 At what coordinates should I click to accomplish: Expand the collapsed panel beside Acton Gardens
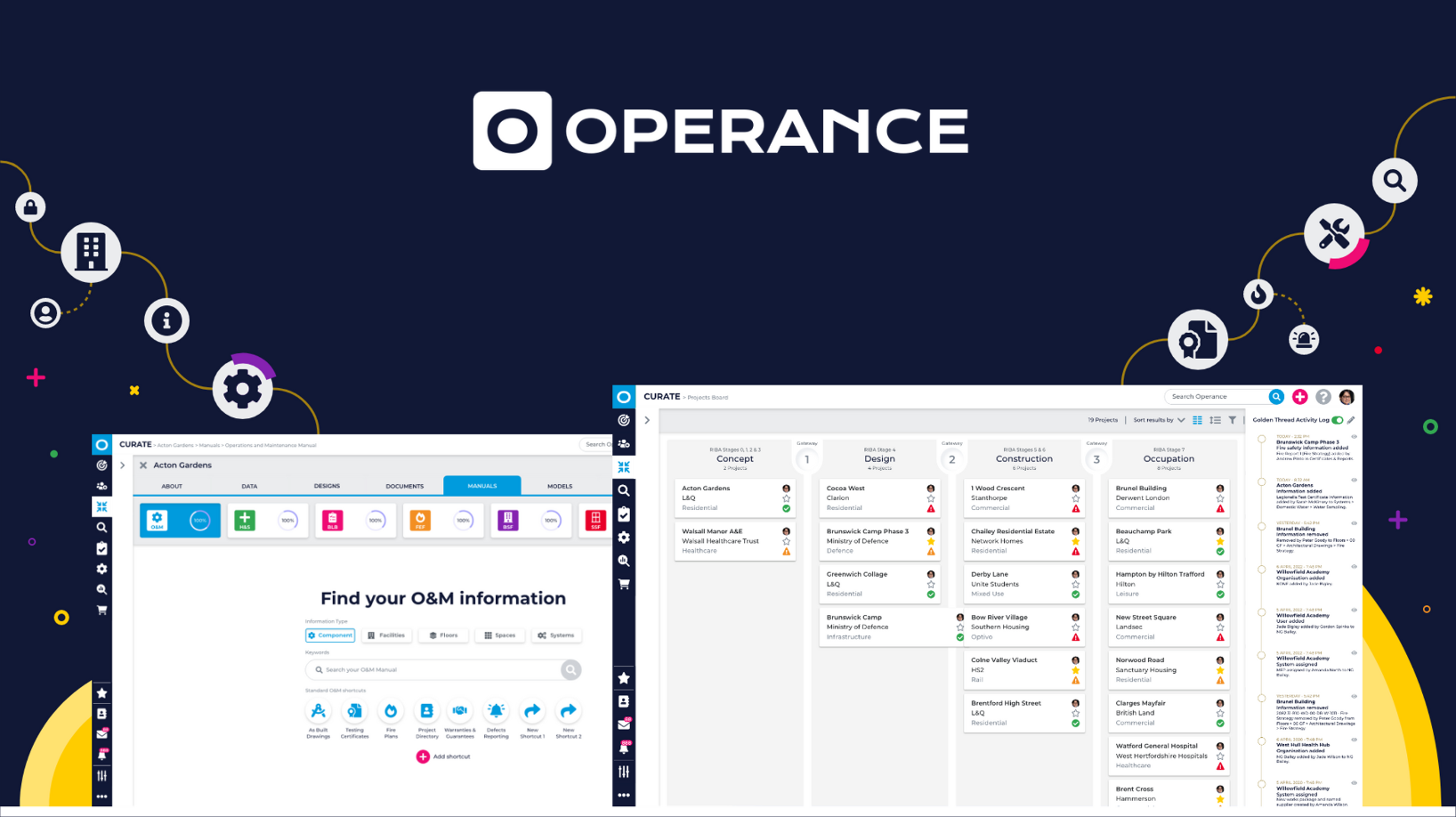pyautogui.click(x=123, y=465)
